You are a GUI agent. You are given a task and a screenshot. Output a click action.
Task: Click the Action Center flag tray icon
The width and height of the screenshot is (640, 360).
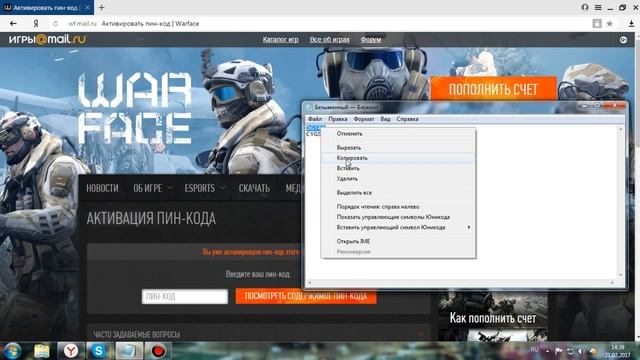(x=559, y=351)
